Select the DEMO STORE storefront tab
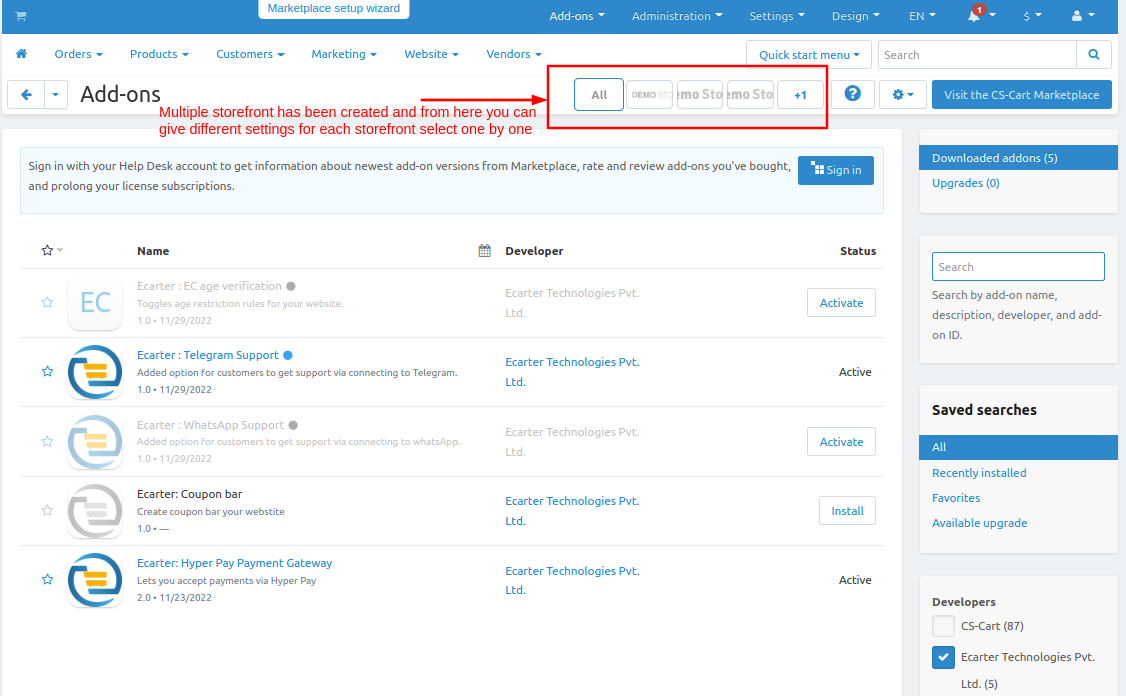Screen dimensions: 1126x696 pos(649,95)
